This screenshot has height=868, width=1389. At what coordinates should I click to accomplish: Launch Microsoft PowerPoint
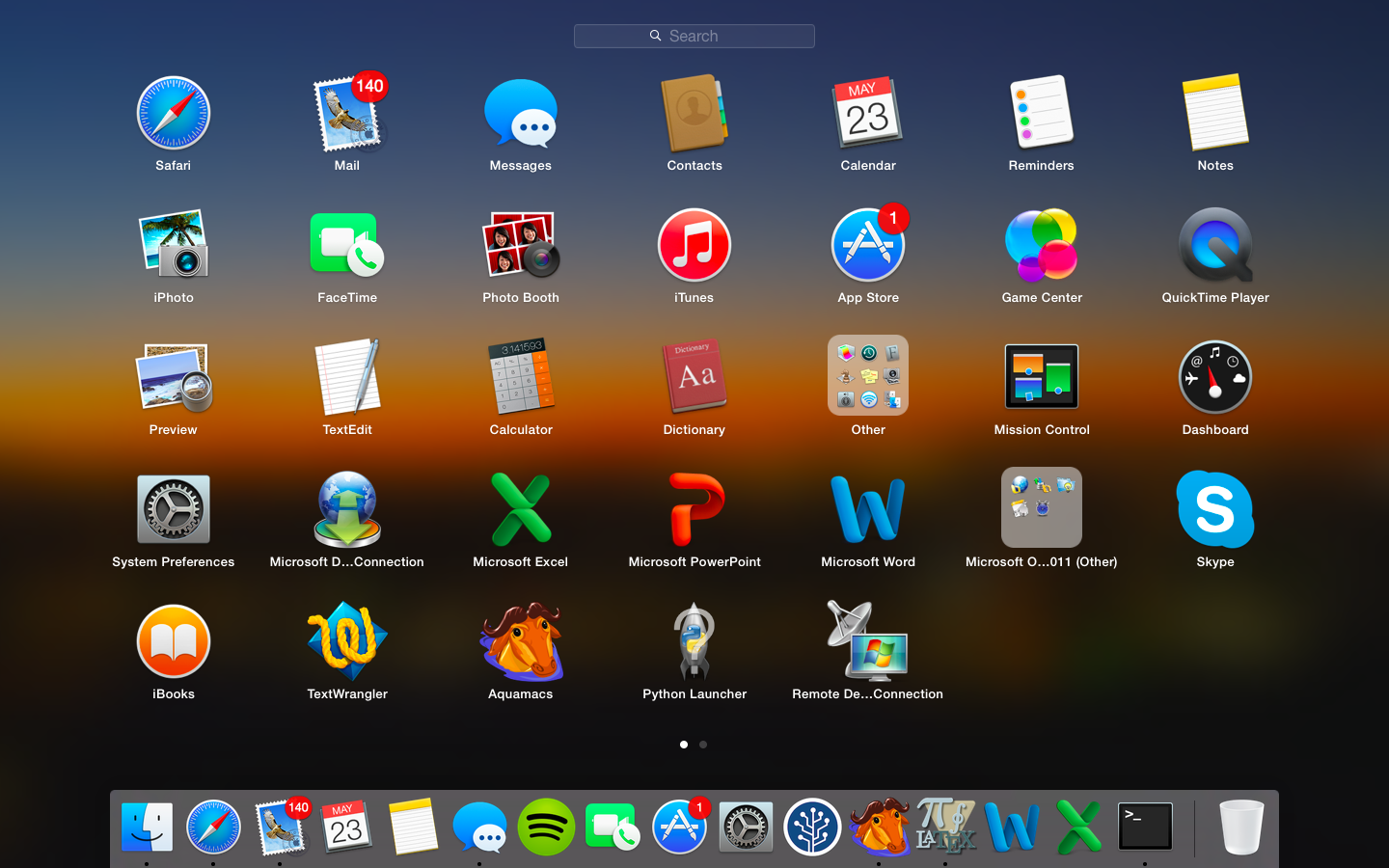694,510
